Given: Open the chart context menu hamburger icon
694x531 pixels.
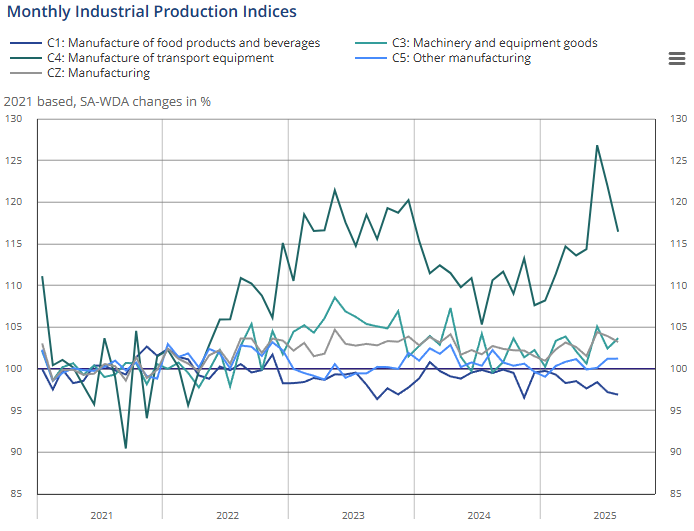Looking at the screenshot, I should coord(676,58).
